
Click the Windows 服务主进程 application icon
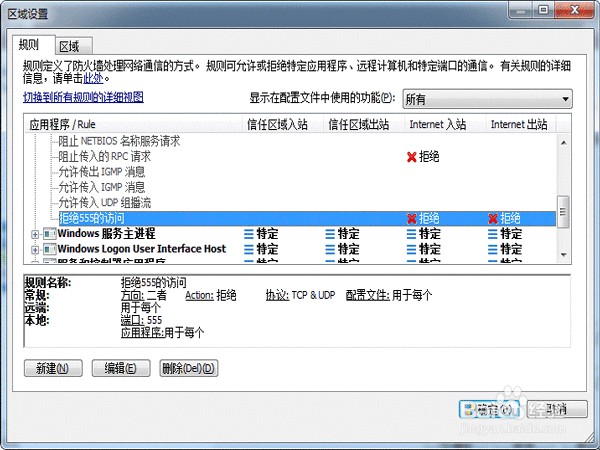point(49,233)
